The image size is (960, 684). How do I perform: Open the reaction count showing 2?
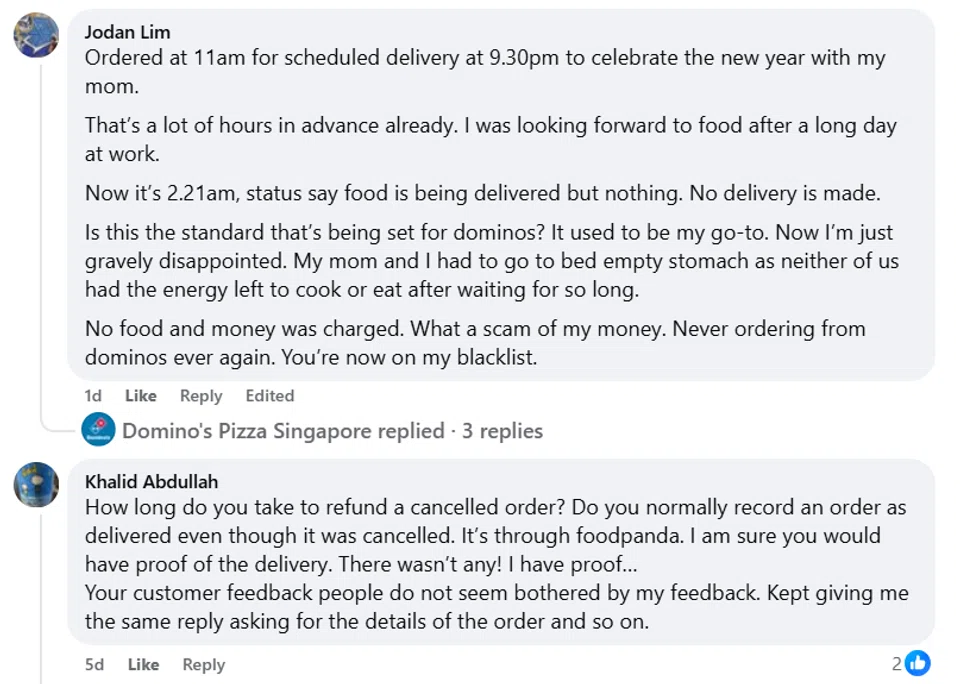[x=897, y=663]
